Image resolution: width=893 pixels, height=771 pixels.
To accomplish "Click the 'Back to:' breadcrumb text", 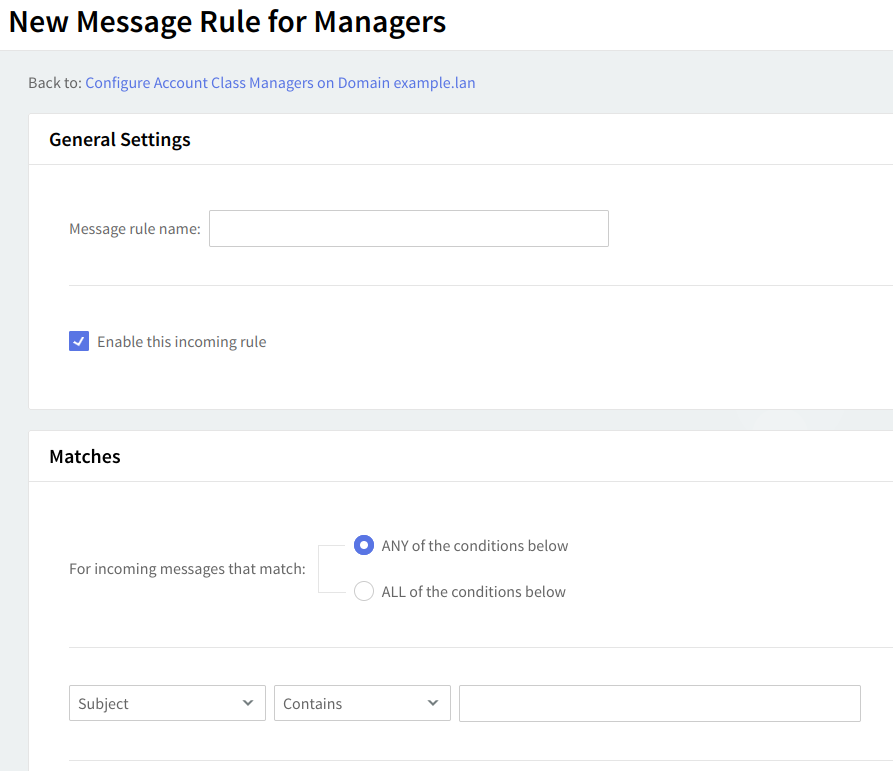I will click(54, 83).
